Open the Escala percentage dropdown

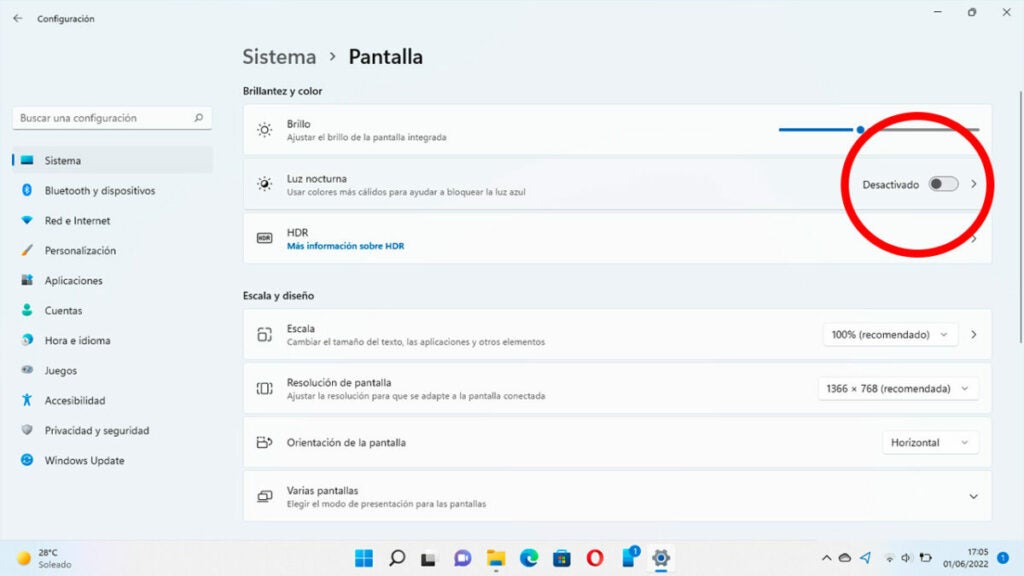pyautogui.click(x=890, y=335)
